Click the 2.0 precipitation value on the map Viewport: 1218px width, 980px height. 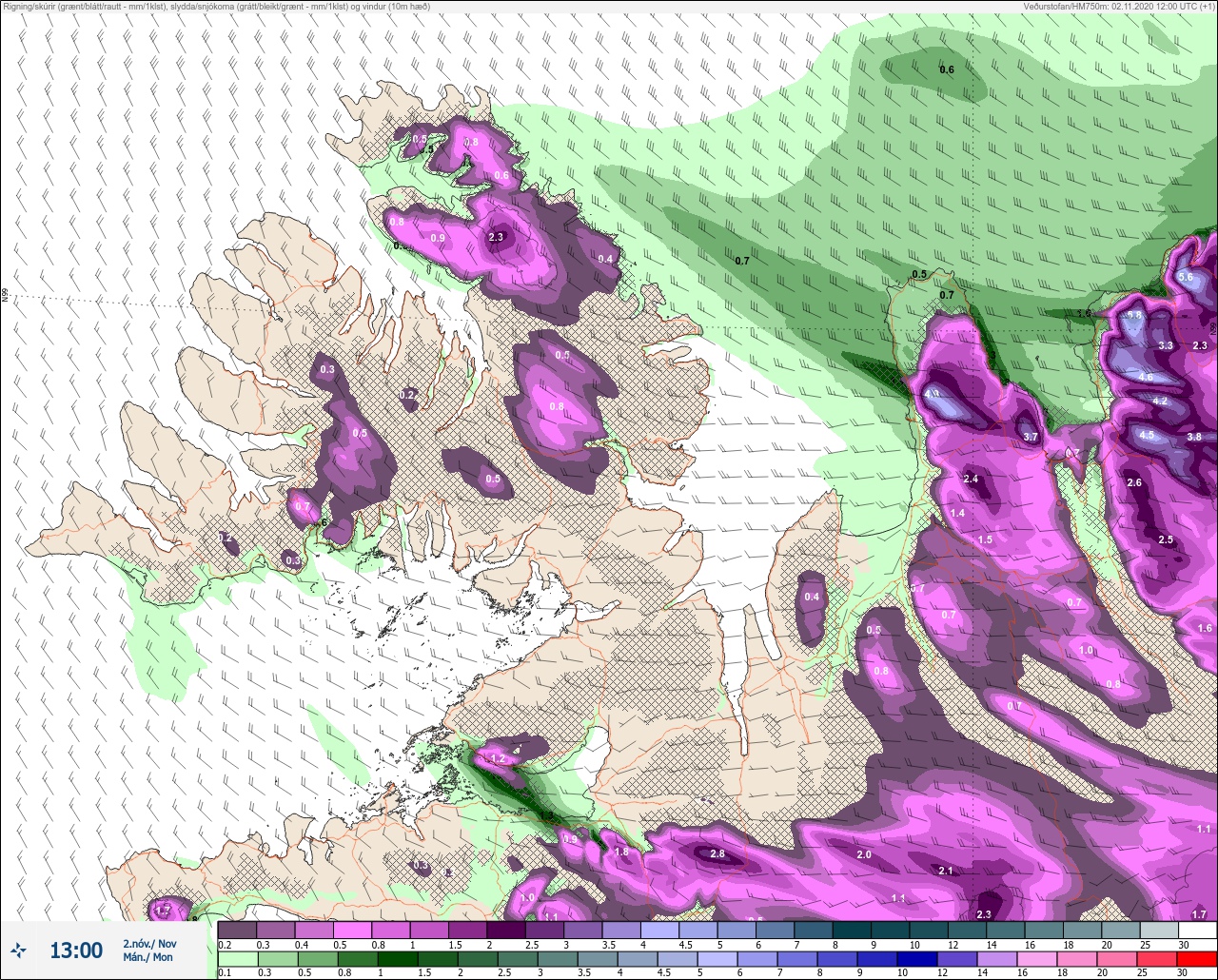863,855
